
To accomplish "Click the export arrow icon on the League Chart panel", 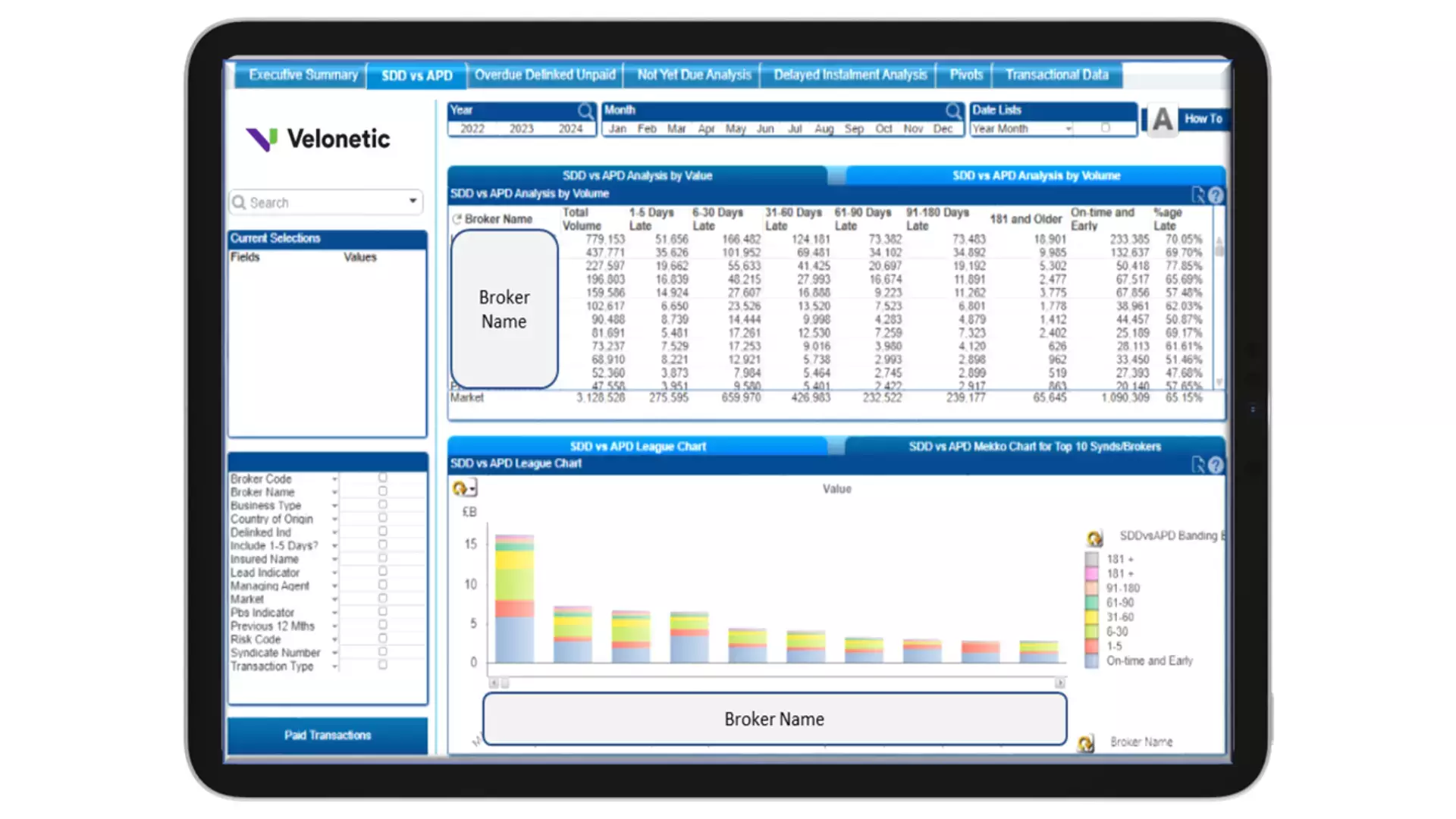I will (1199, 464).
